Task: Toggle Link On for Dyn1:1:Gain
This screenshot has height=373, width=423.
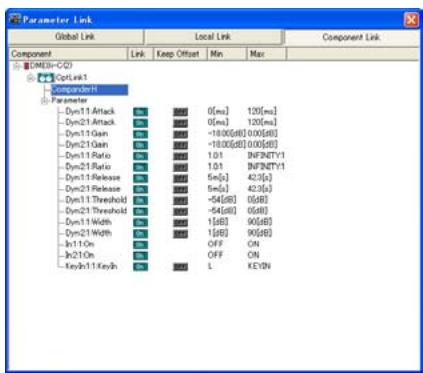Action: point(140,134)
